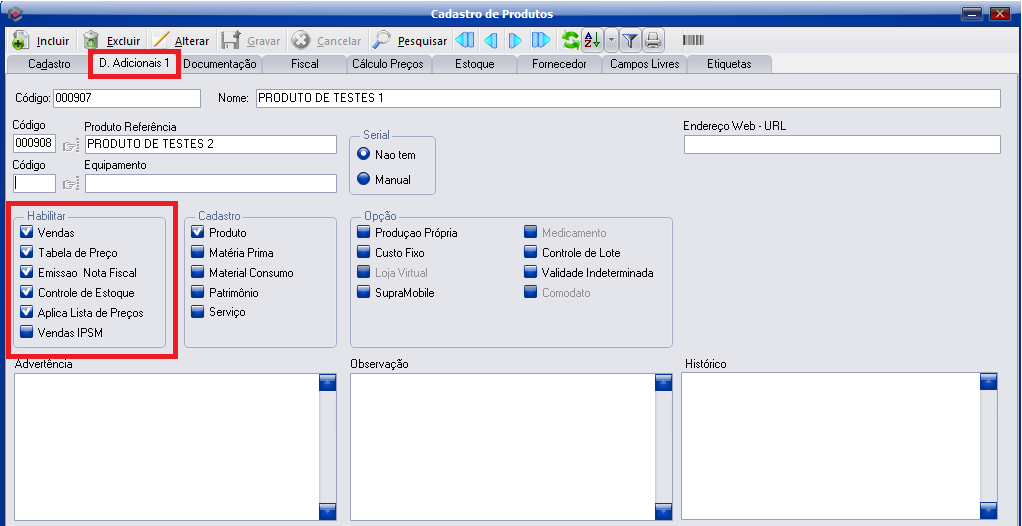Go to the next record arrow

pos(515,41)
